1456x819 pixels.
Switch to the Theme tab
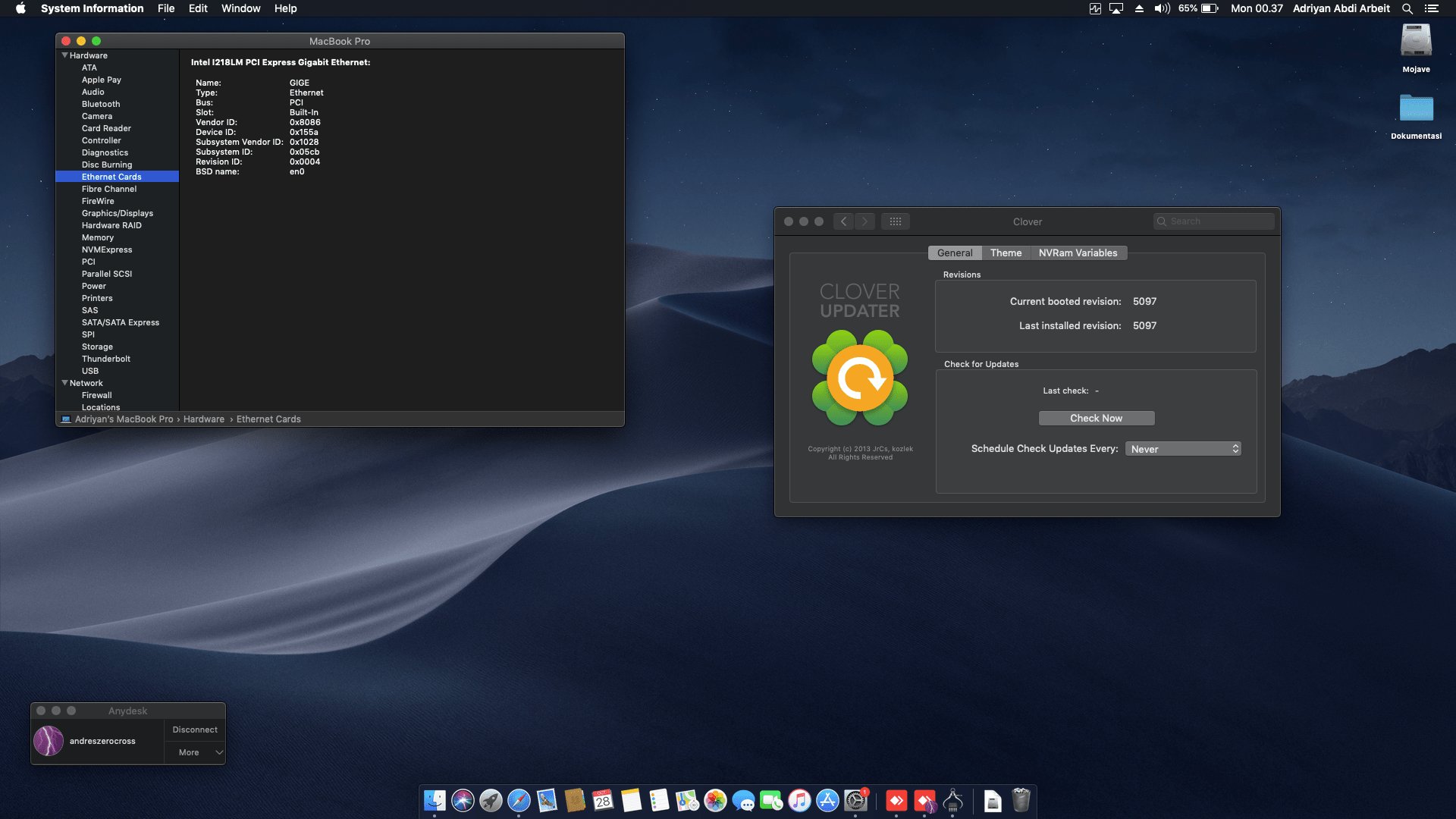[1006, 253]
